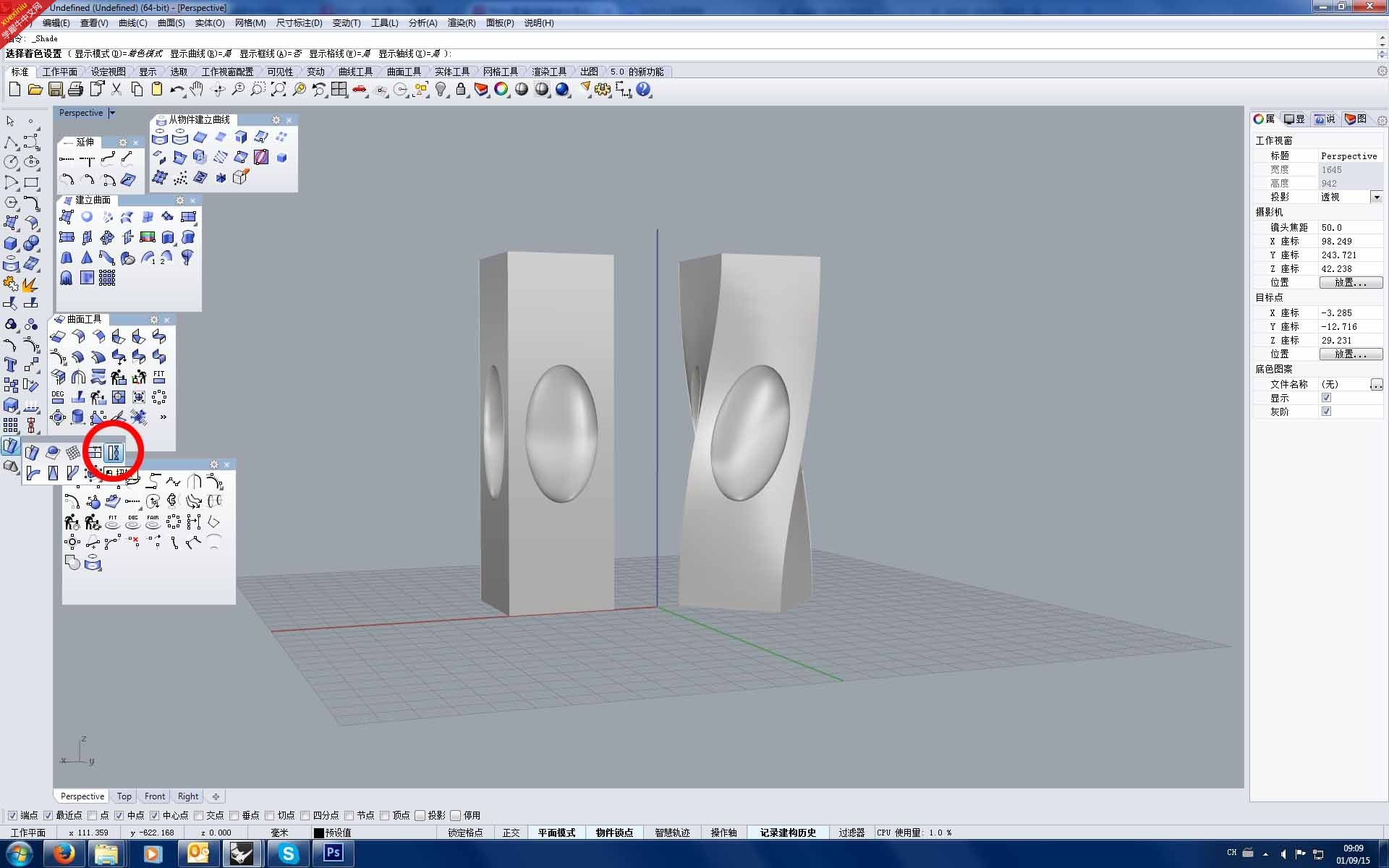Toggle 正交 ortho in status bar
This screenshot has height=868, width=1389.
click(x=511, y=833)
